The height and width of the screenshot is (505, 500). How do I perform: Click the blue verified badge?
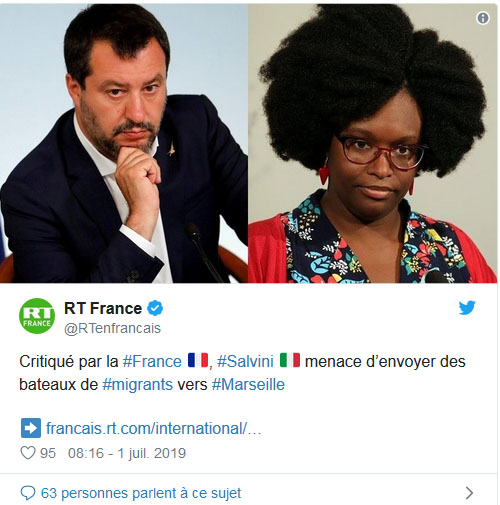[155, 308]
